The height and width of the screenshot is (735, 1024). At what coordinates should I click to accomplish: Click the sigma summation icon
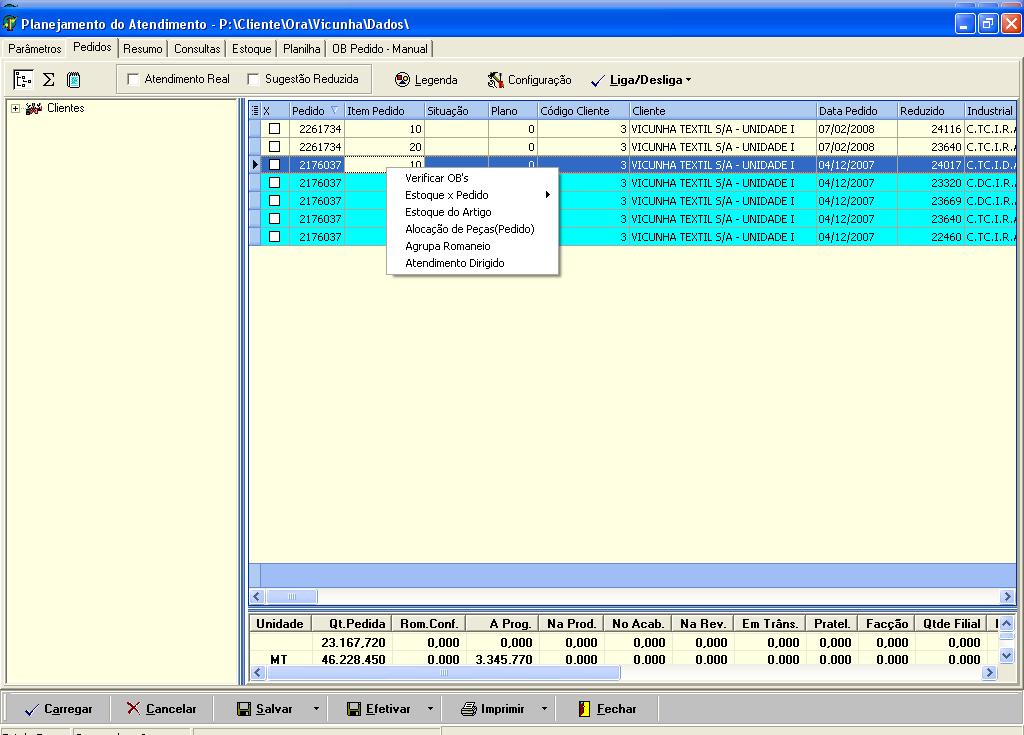[x=48, y=80]
